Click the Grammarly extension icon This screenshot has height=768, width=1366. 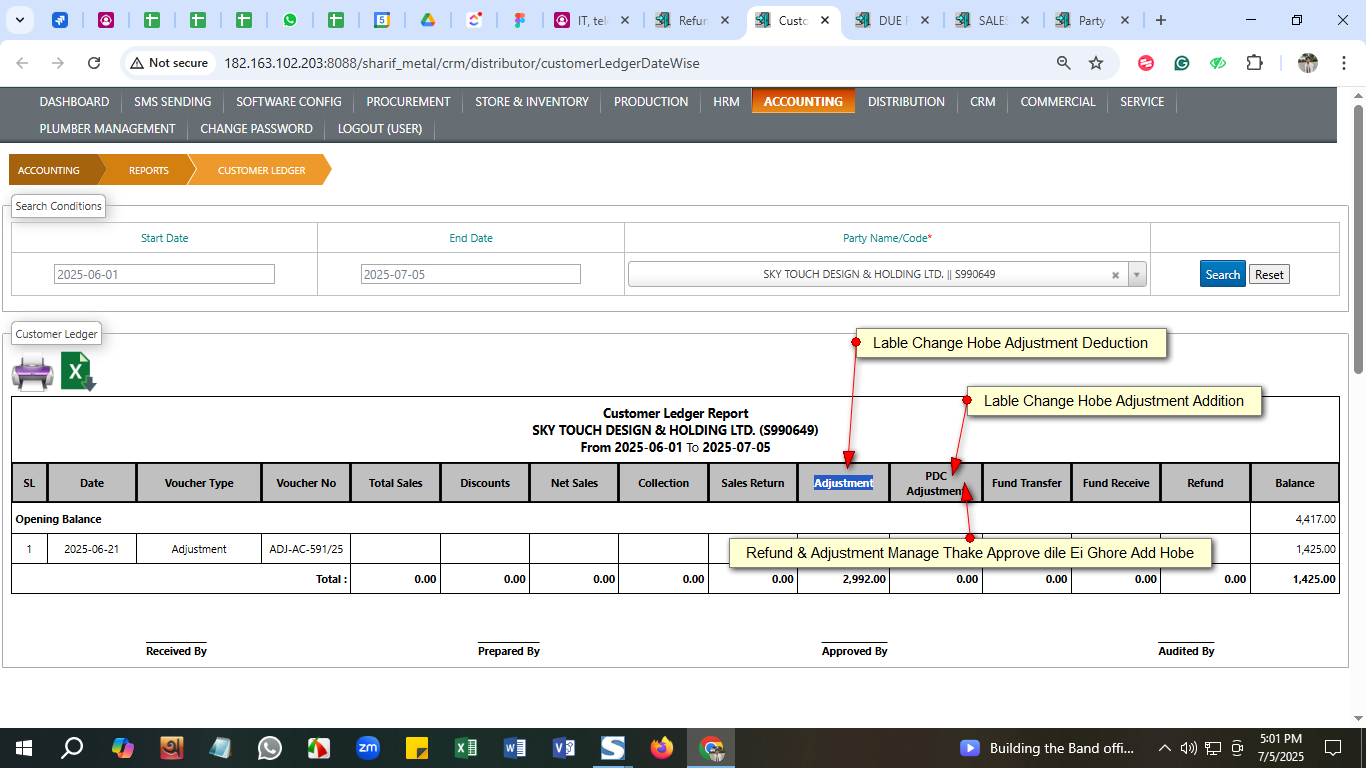point(1182,63)
